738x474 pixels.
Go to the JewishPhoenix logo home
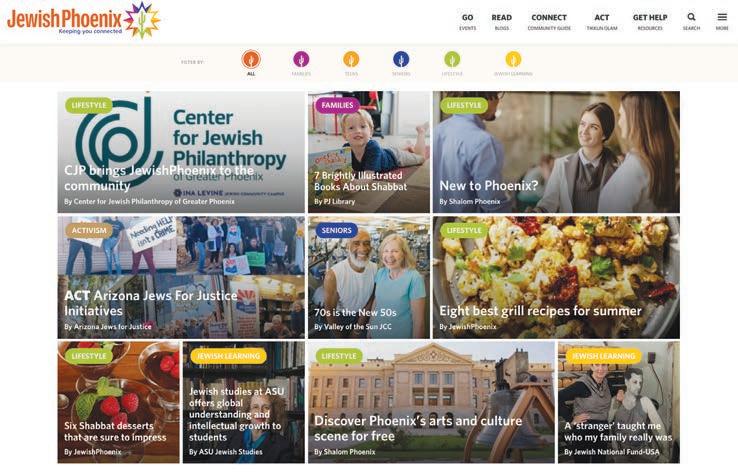point(84,20)
